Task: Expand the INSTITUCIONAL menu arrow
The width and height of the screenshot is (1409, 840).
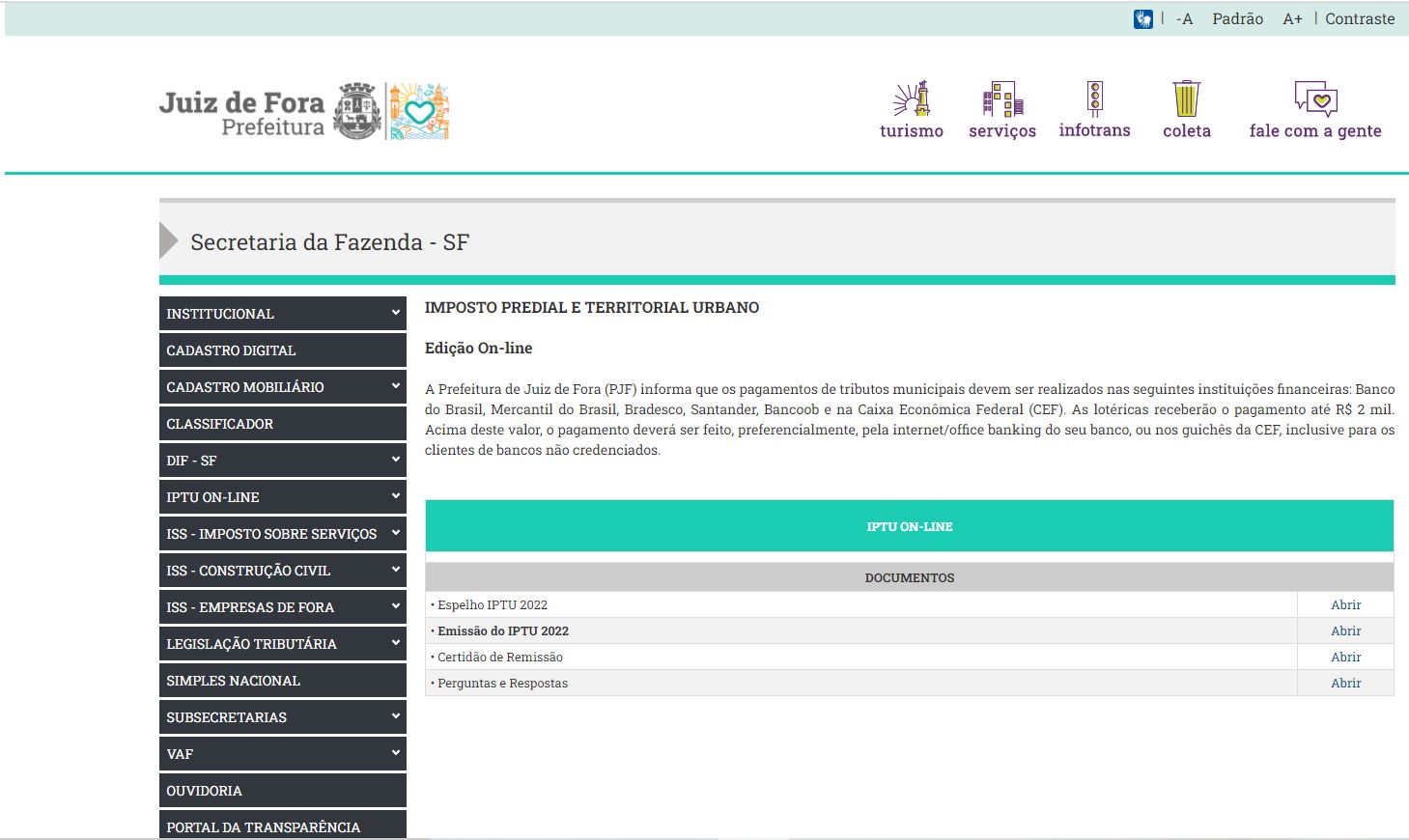Action: point(395,313)
